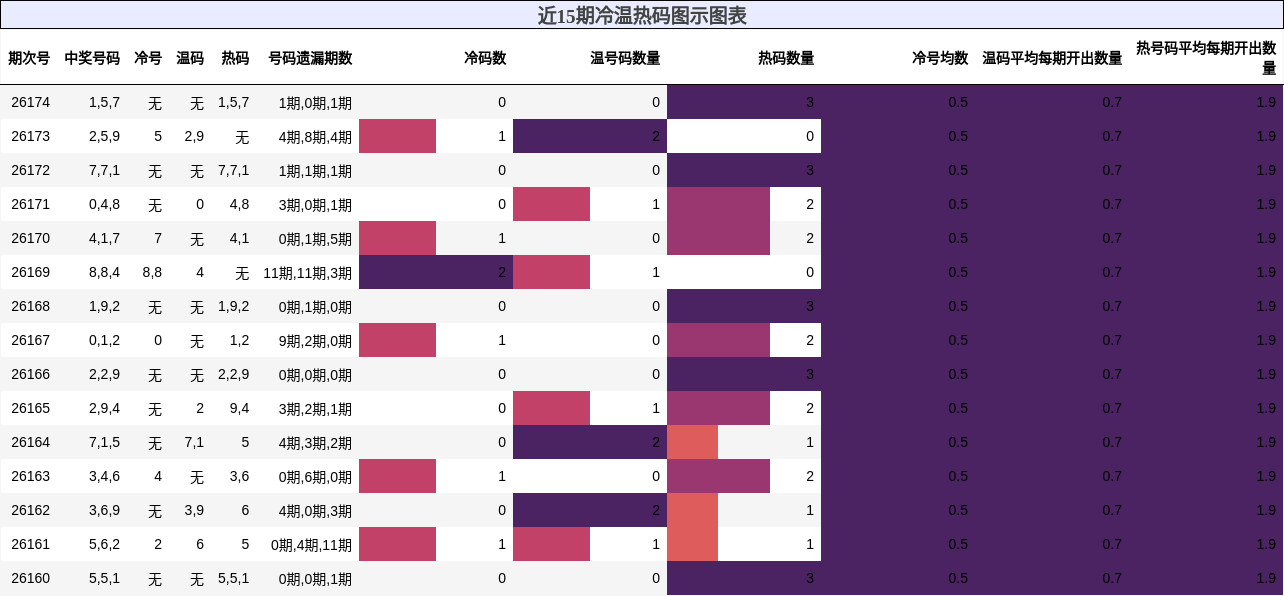Click the warm number cell 7,1
The width and height of the screenshot is (1284, 596).
tap(194, 442)
